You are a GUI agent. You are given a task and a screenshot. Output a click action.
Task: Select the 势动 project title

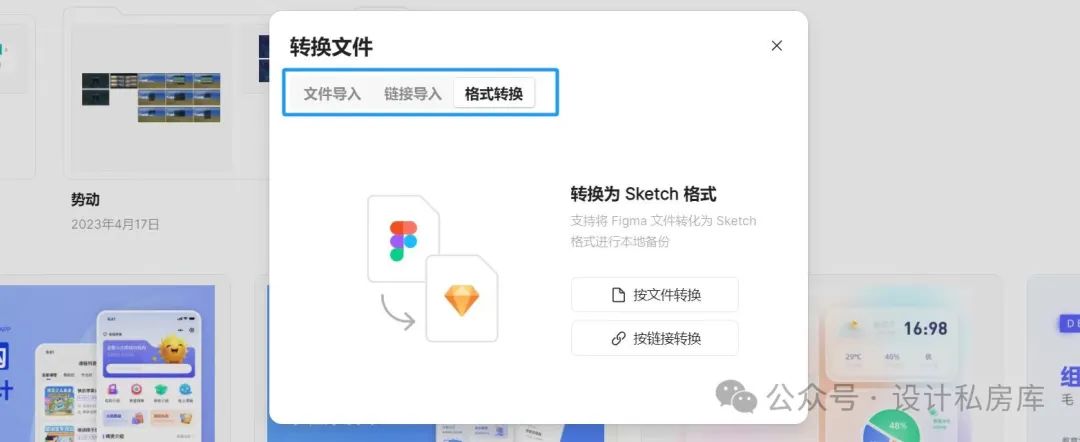(85, 200)
